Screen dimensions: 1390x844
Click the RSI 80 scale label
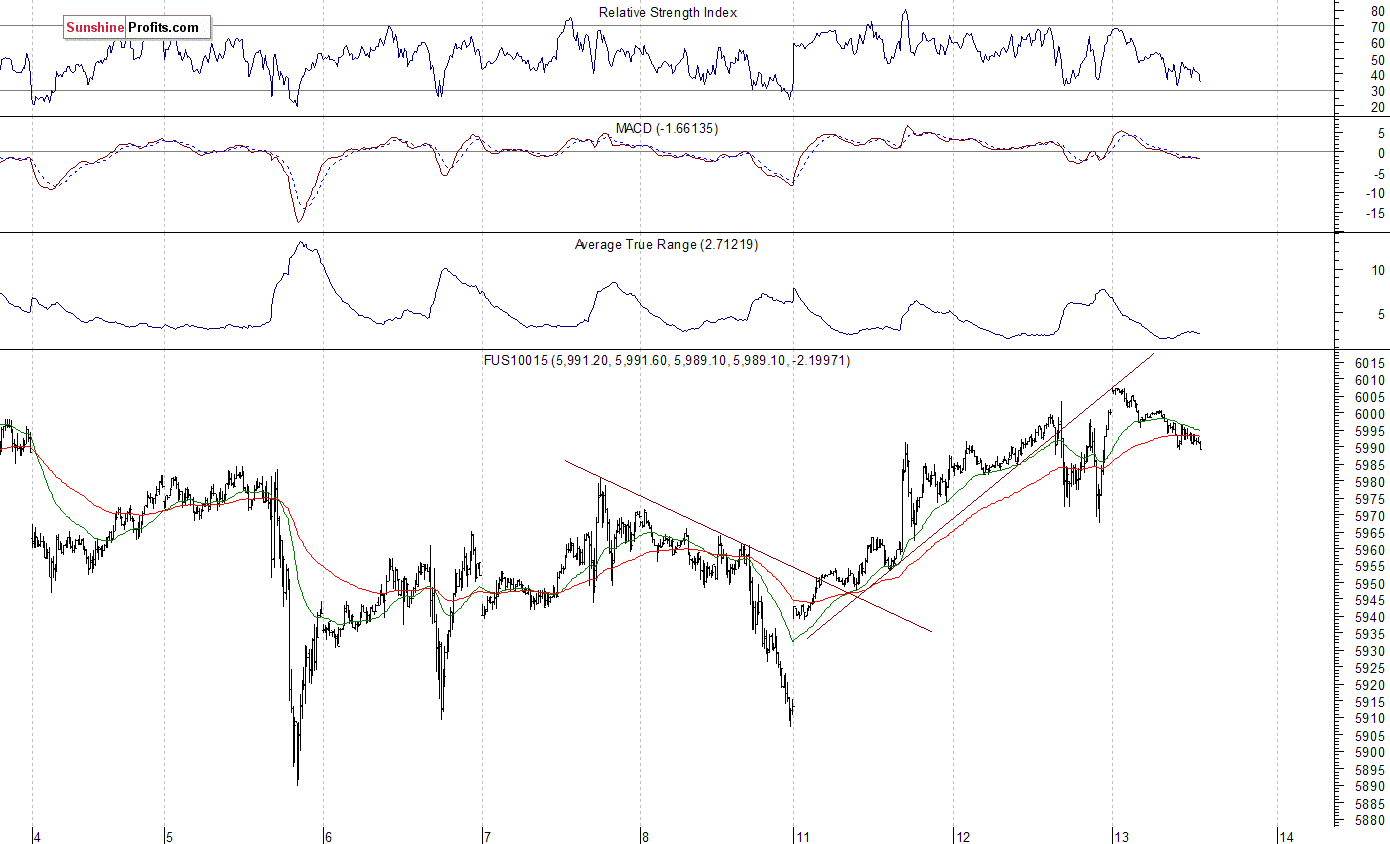pos(1378,10)
